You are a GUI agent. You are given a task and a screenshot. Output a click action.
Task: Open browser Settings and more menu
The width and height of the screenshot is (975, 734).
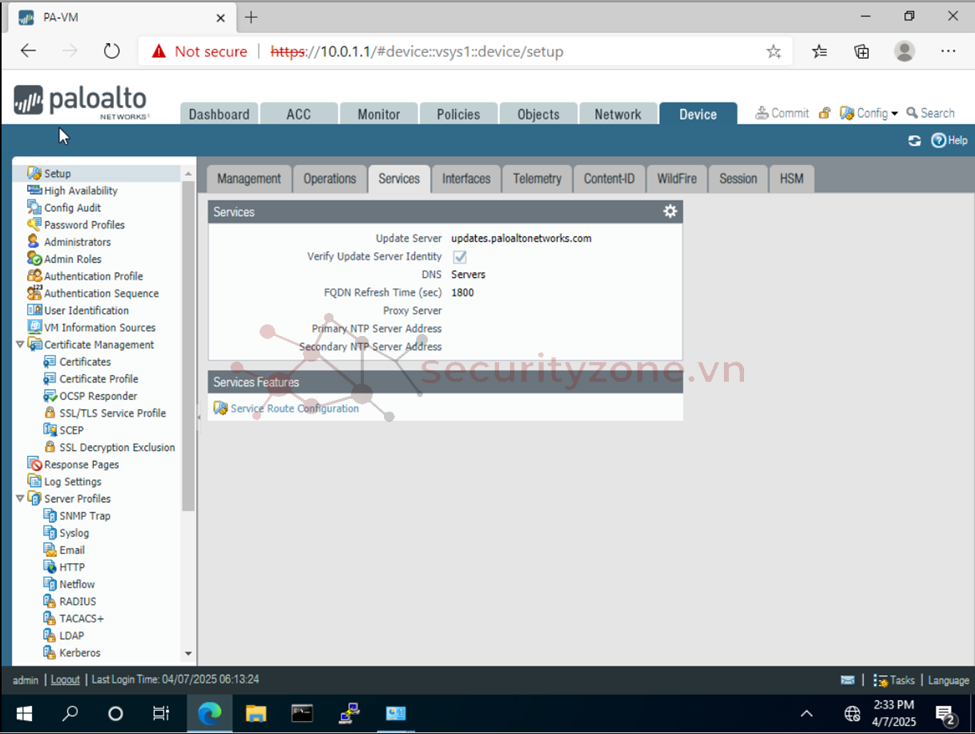point(948,51)
